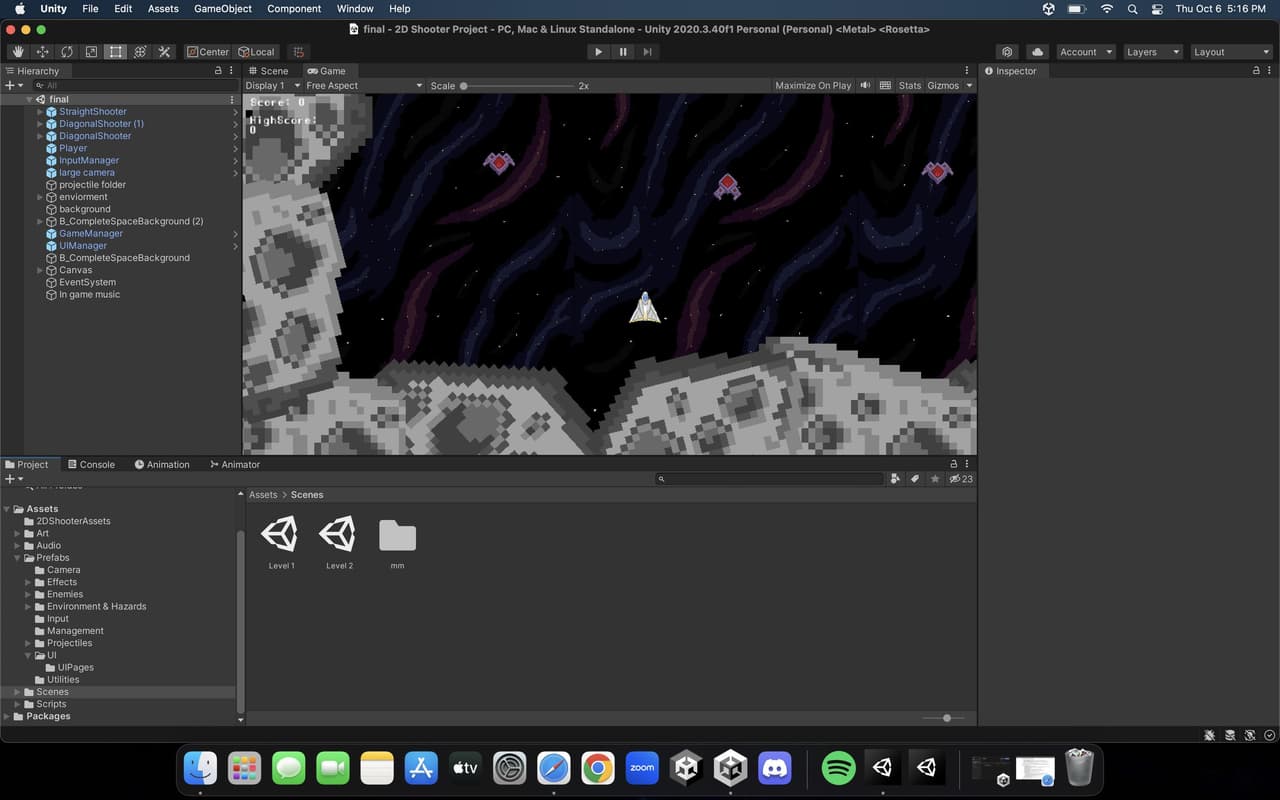The image size is (1280, 800).
Task: Open the Free Aspect dropdown
Action: [364, 86]
